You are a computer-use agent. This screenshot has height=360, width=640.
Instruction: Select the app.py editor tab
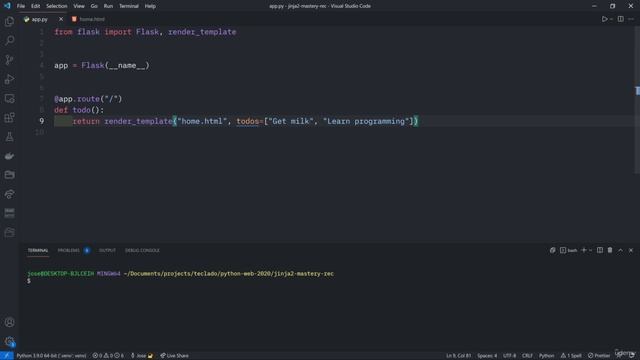(x=40, y=19)
